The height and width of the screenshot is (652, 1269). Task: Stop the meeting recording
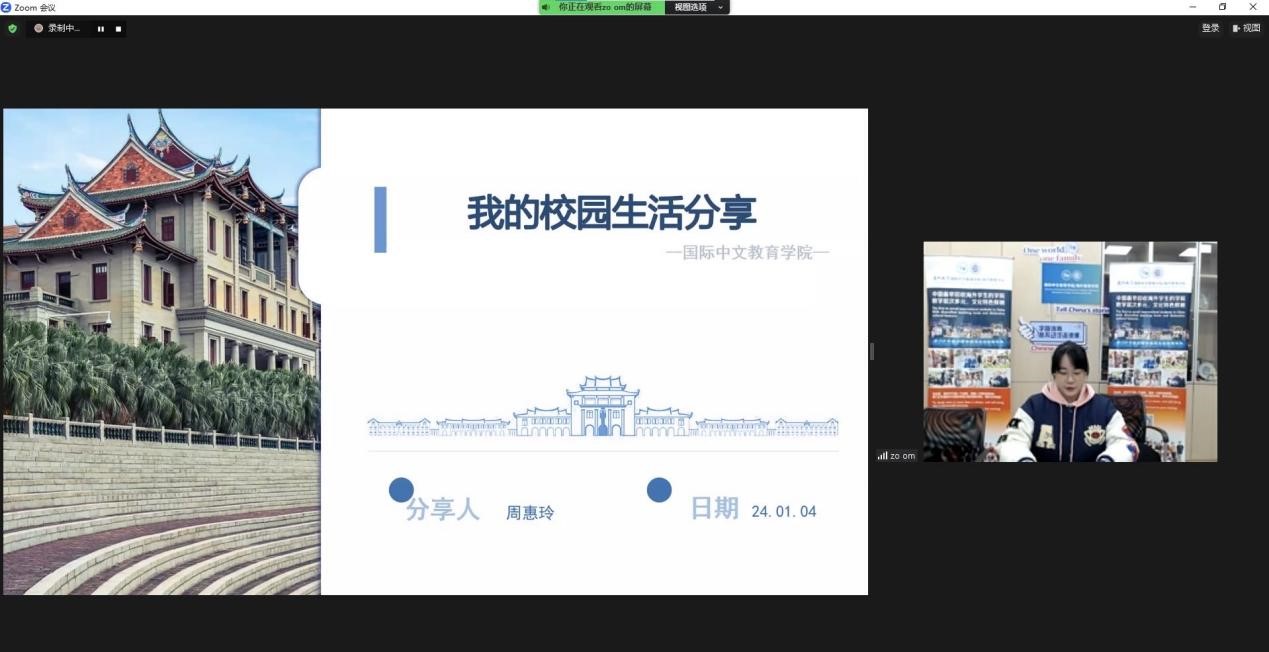(118, 29)
